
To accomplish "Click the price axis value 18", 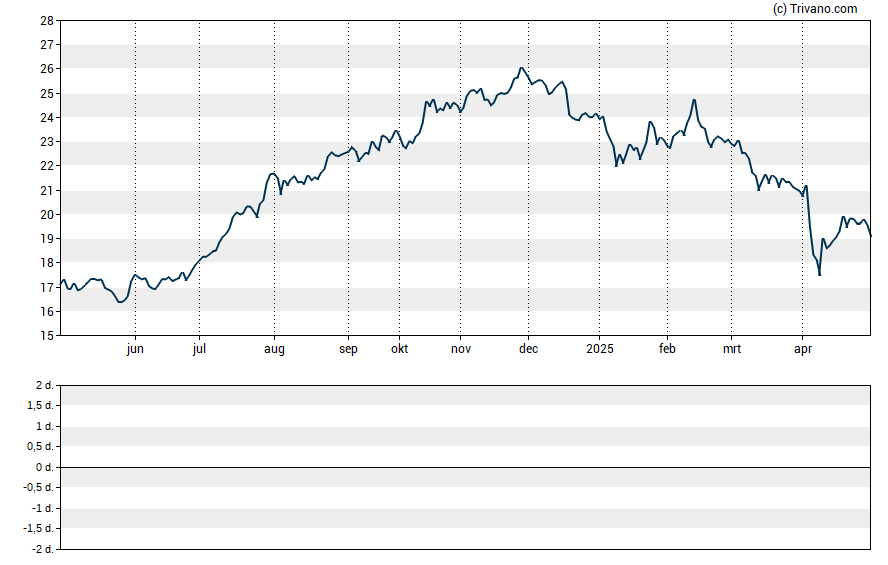I will pos(47,263).
